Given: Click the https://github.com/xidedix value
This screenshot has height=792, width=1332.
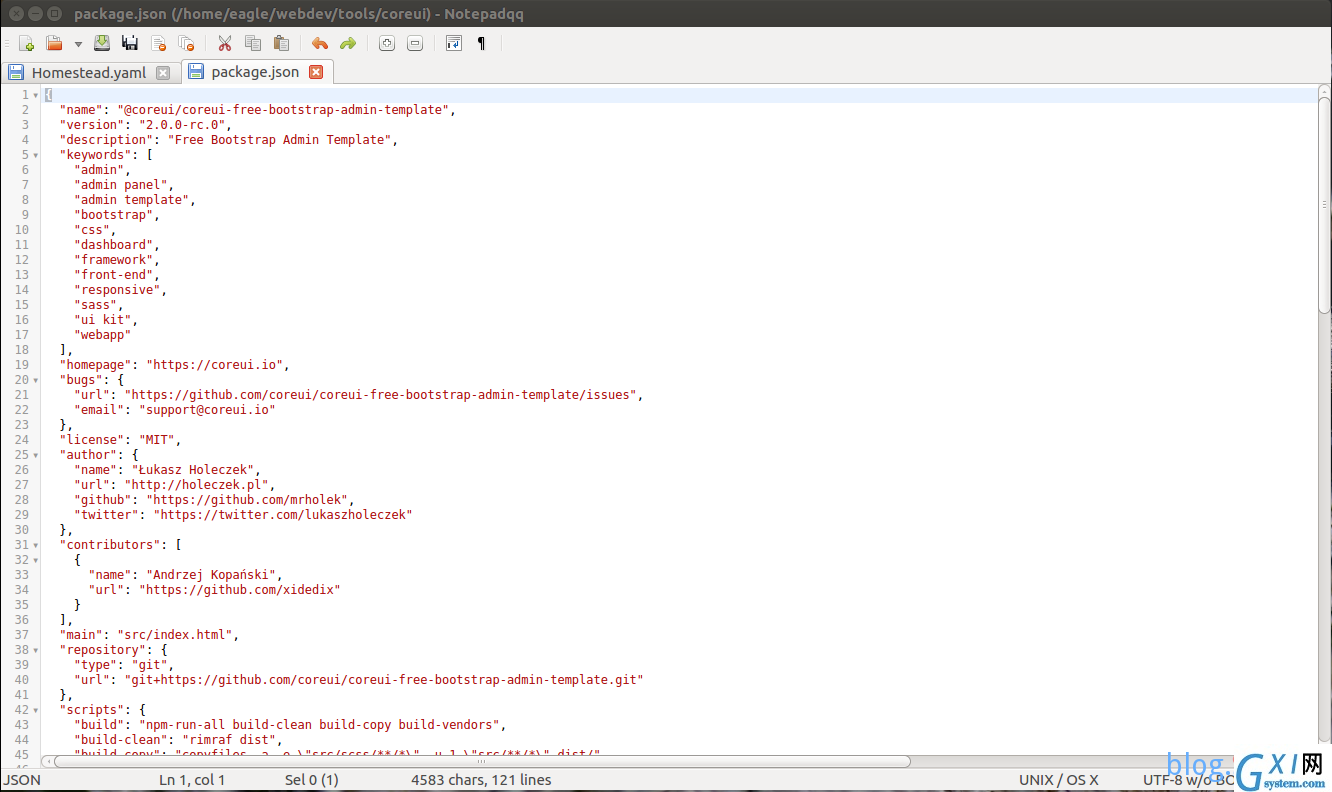Looking at the screenshot, I should coord(240,590).
